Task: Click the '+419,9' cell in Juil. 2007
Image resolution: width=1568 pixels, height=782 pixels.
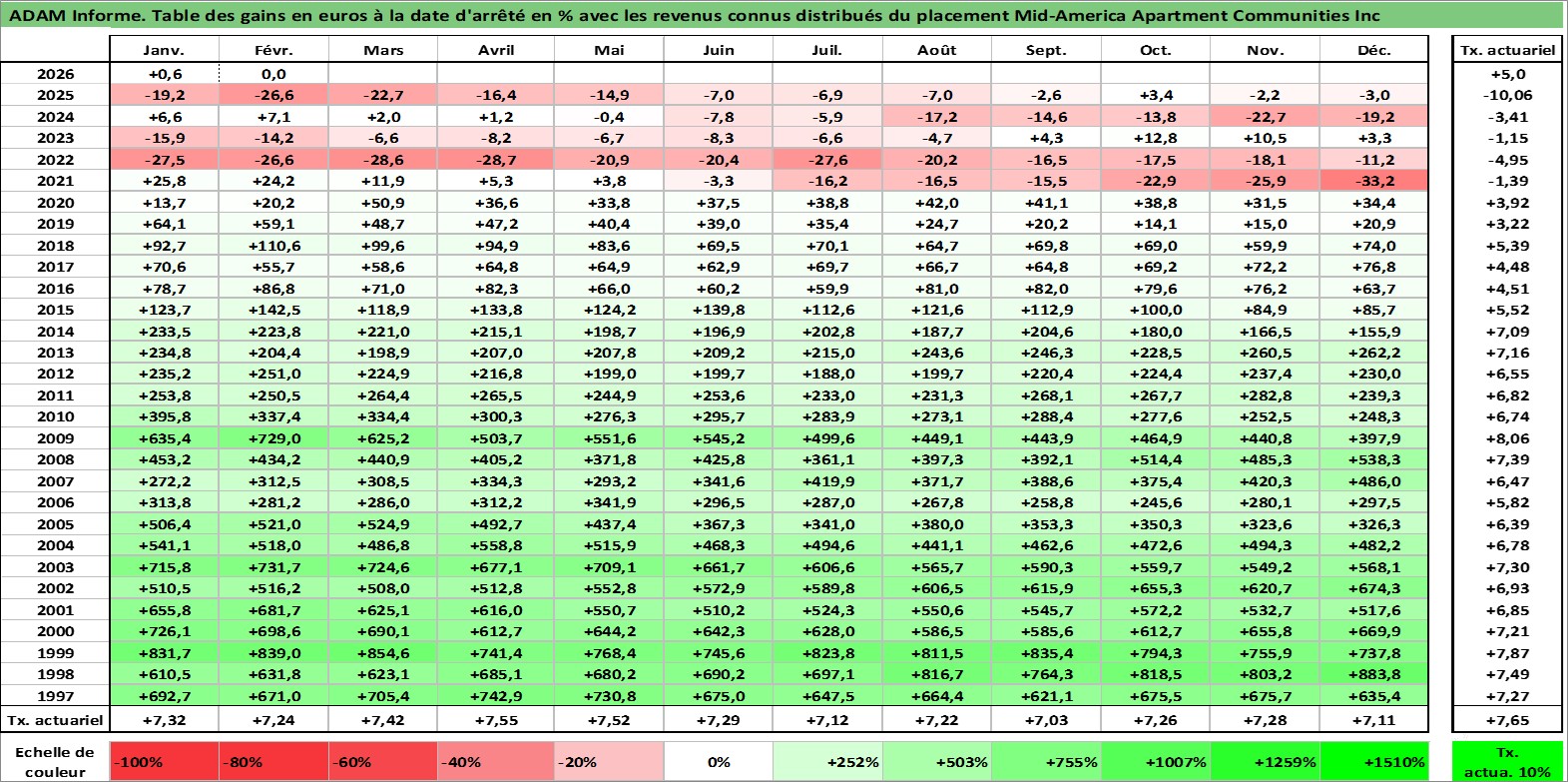Action: point(827,481)
